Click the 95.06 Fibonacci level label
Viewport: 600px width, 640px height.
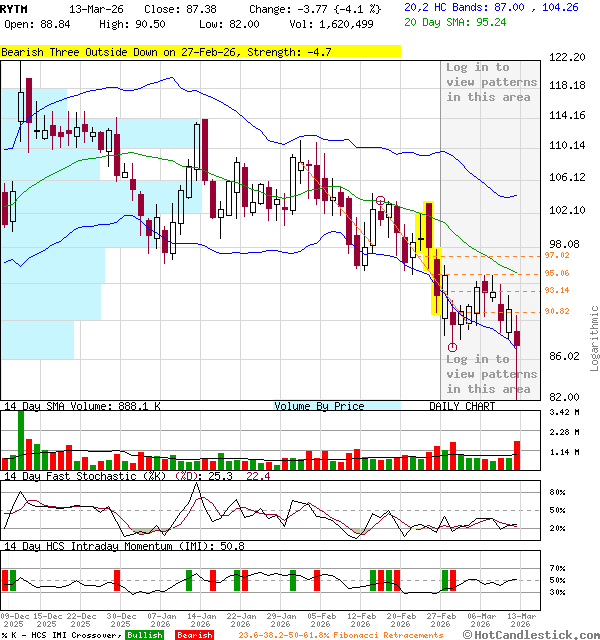(x=557, y=273)
